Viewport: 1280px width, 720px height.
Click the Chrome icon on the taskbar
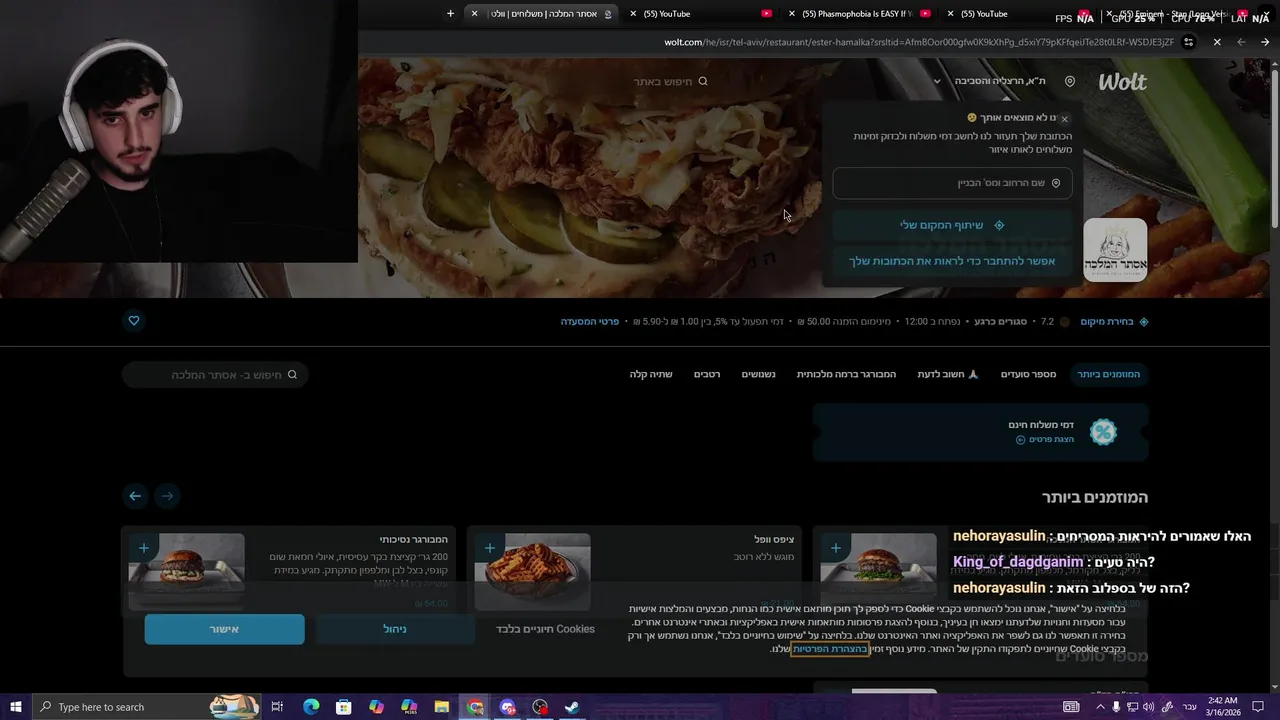click(475, 707)
